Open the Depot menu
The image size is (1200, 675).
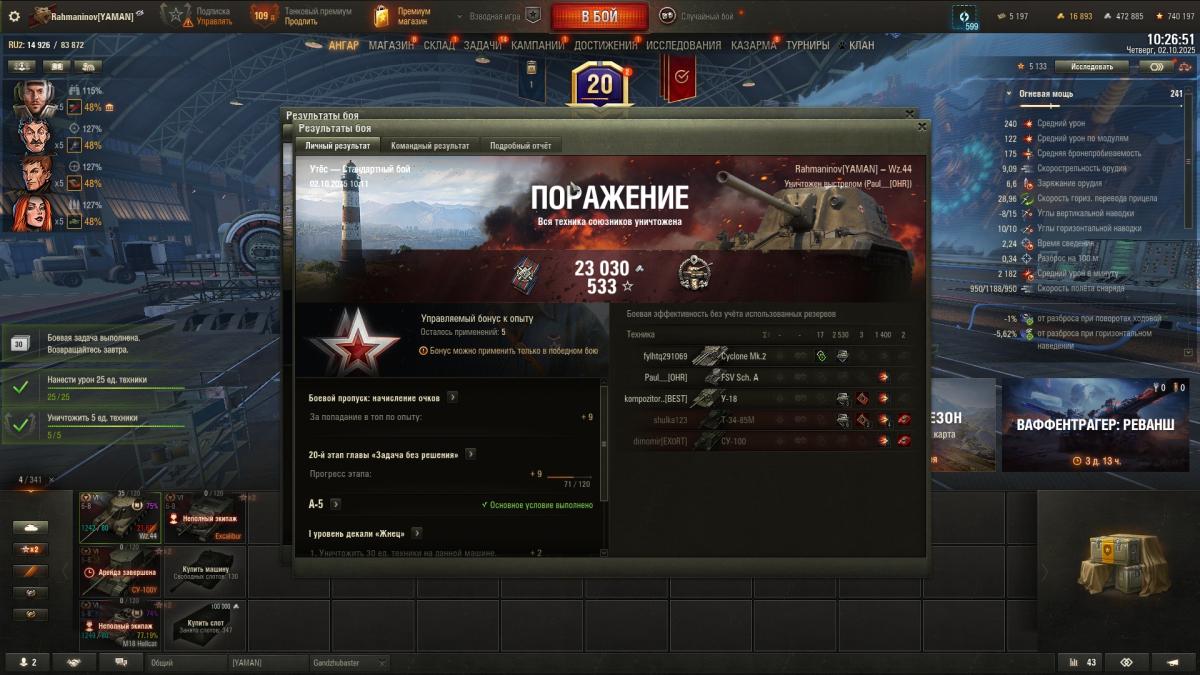click(438, 45)
